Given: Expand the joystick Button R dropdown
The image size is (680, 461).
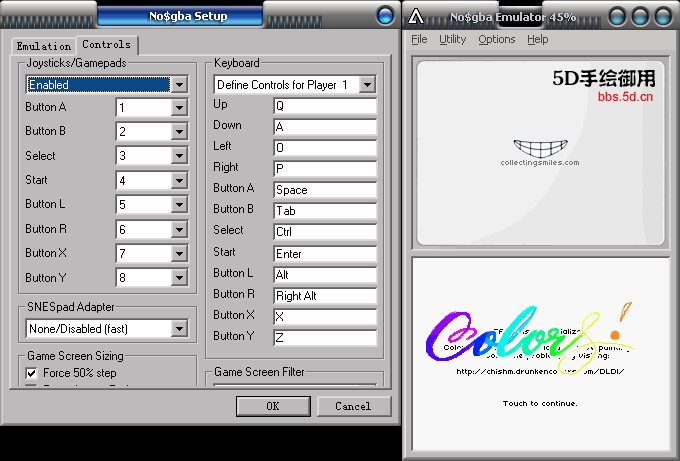Looking at the screenshot, I should (179, 229).
